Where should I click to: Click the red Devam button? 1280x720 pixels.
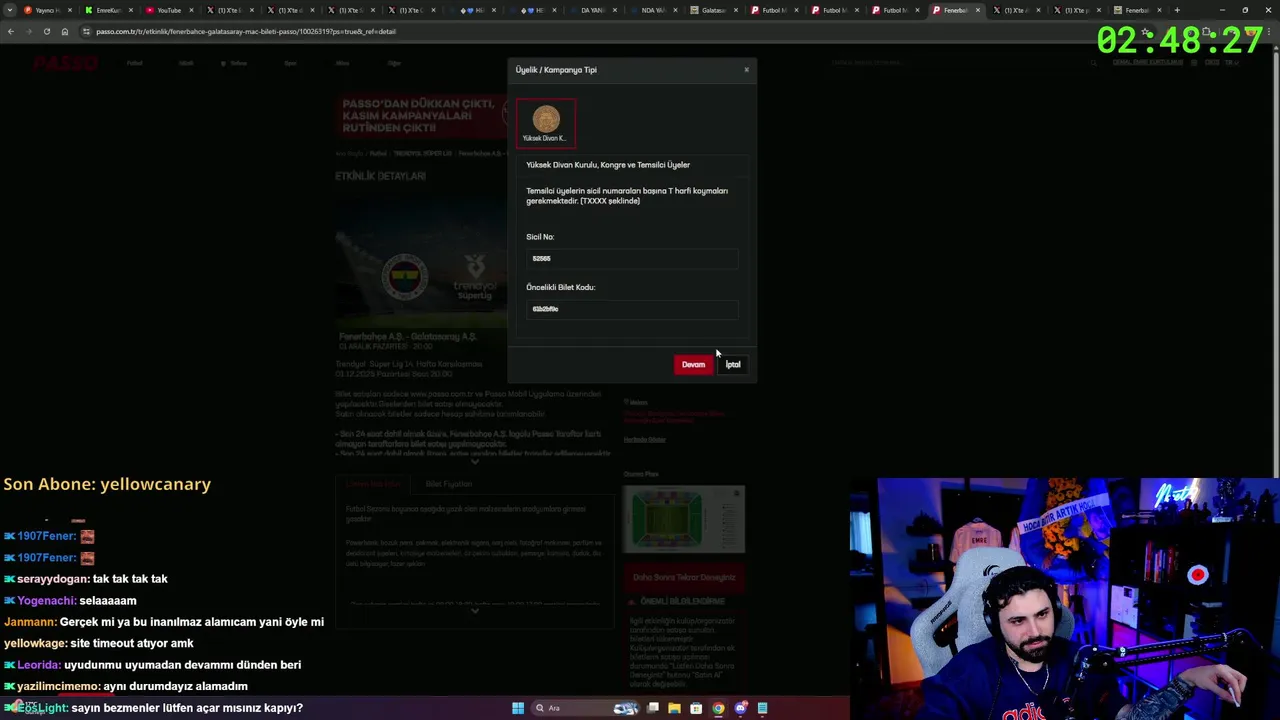pyautogui.click(x=693, y=364)
